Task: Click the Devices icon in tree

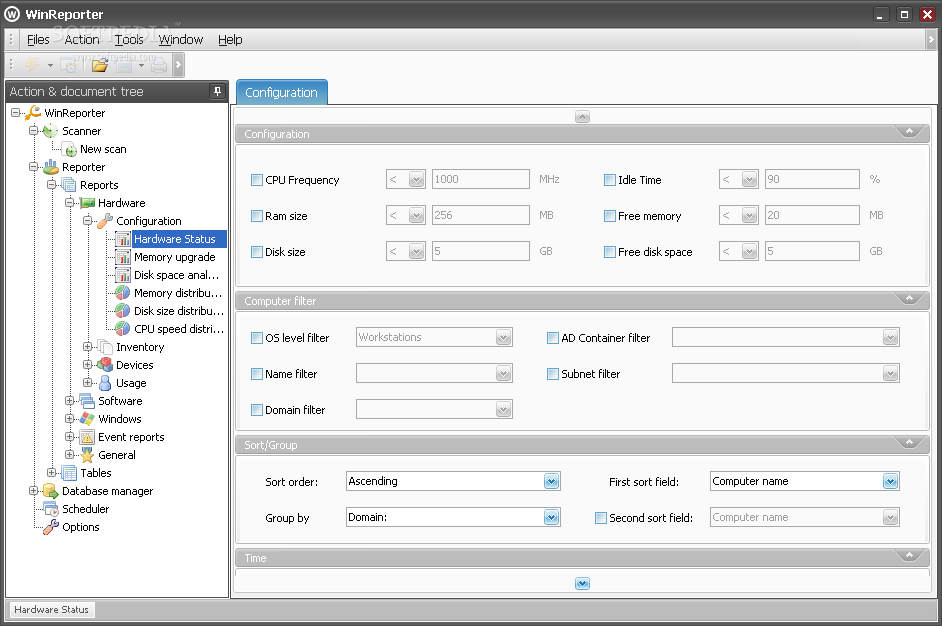Action: coord(105,365)
